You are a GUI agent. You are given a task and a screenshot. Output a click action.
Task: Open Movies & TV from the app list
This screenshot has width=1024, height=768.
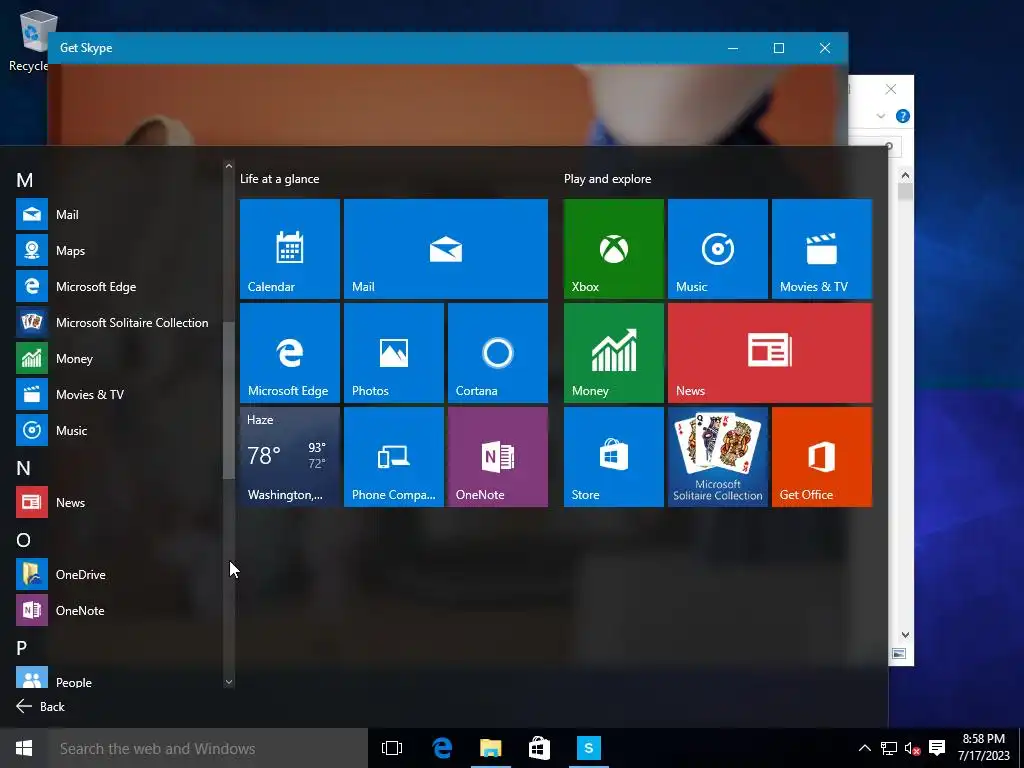coord(118,394)
